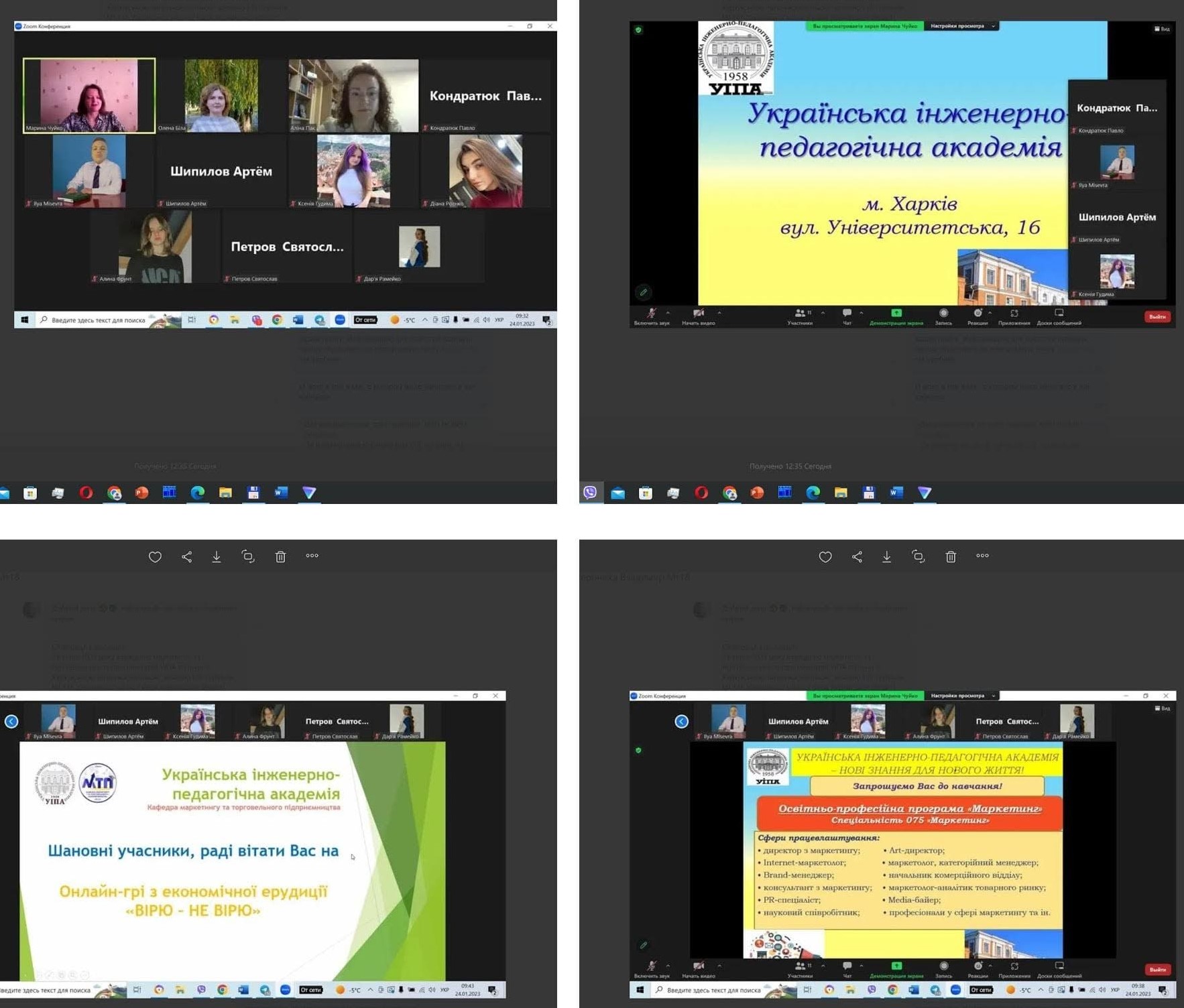Open Приложения in the Харків slide Zoom window

tap(1014, 316)
